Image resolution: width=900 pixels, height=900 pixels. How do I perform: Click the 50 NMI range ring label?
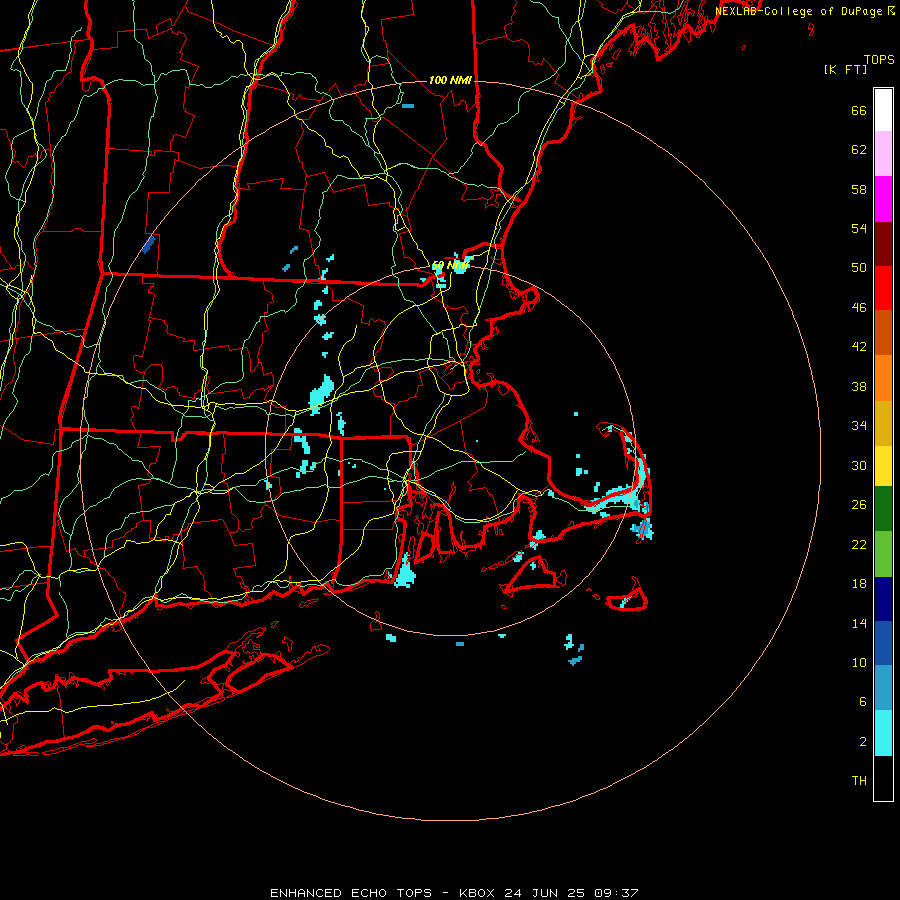coord(450,266)
